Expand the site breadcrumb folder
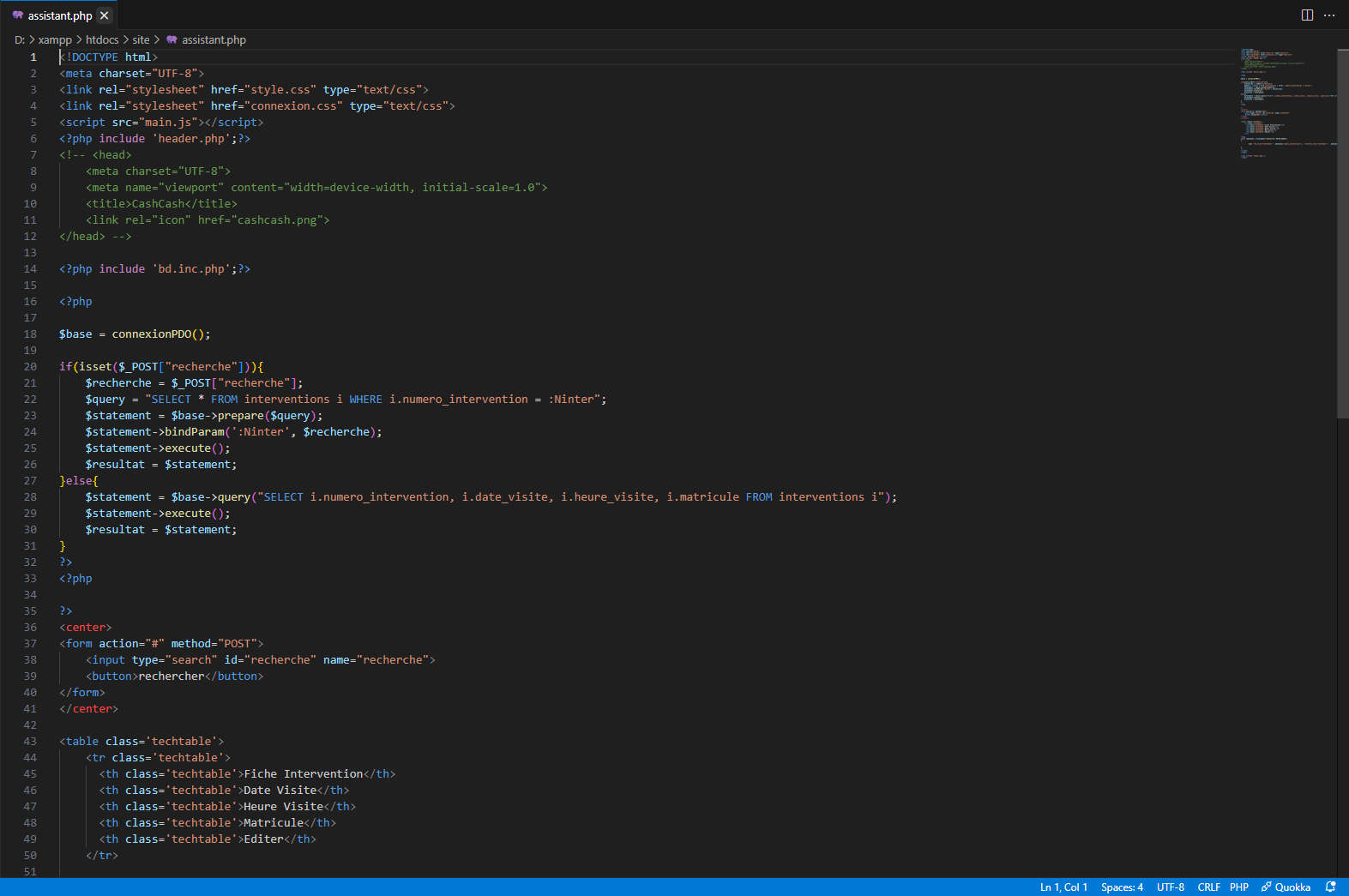The image size is (1349, 896). 141,39
